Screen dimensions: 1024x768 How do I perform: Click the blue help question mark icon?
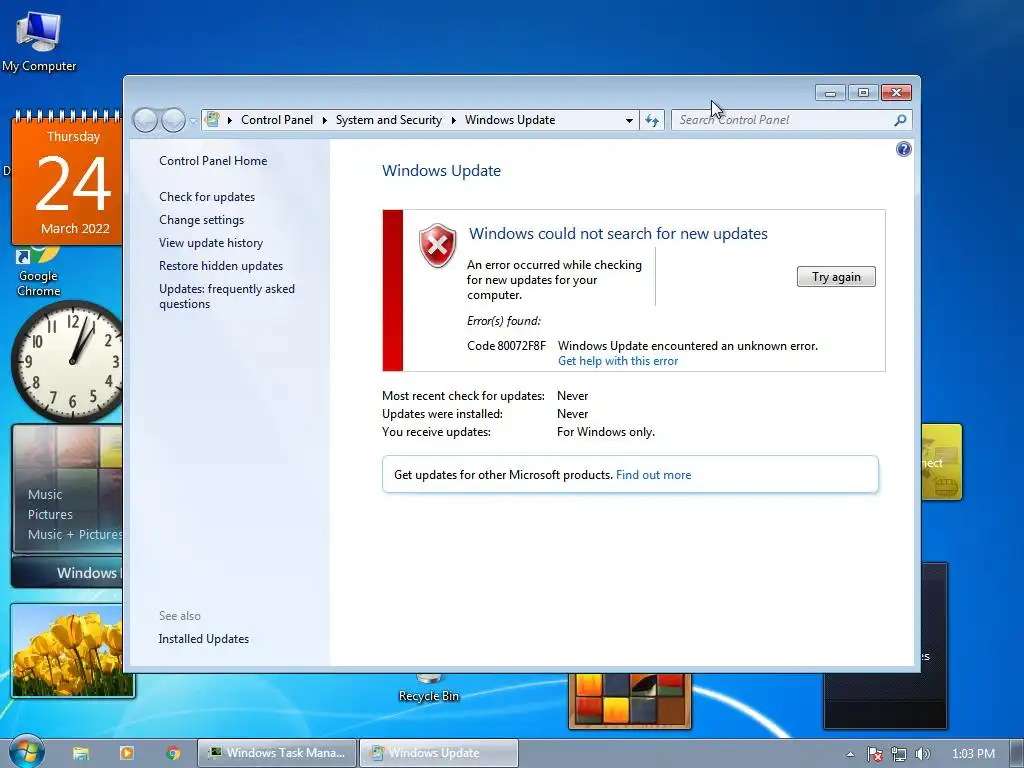point(903,149)
